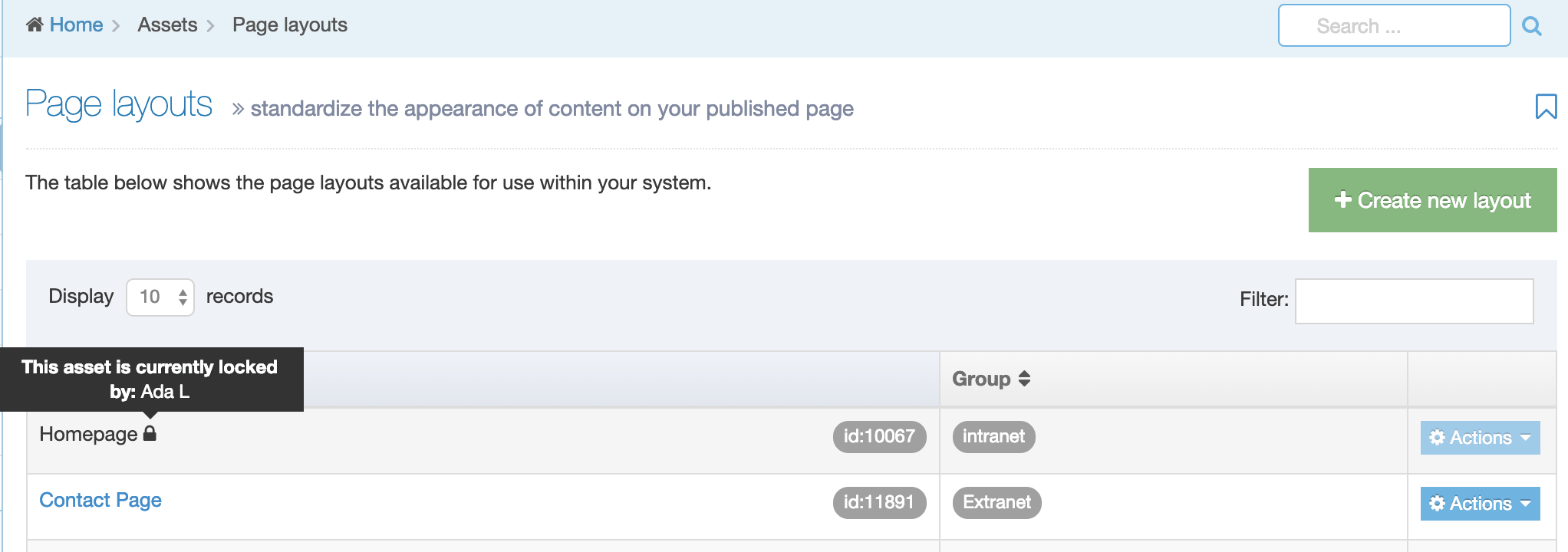Sort table using Group column arrows

[x=1024, y=379]
